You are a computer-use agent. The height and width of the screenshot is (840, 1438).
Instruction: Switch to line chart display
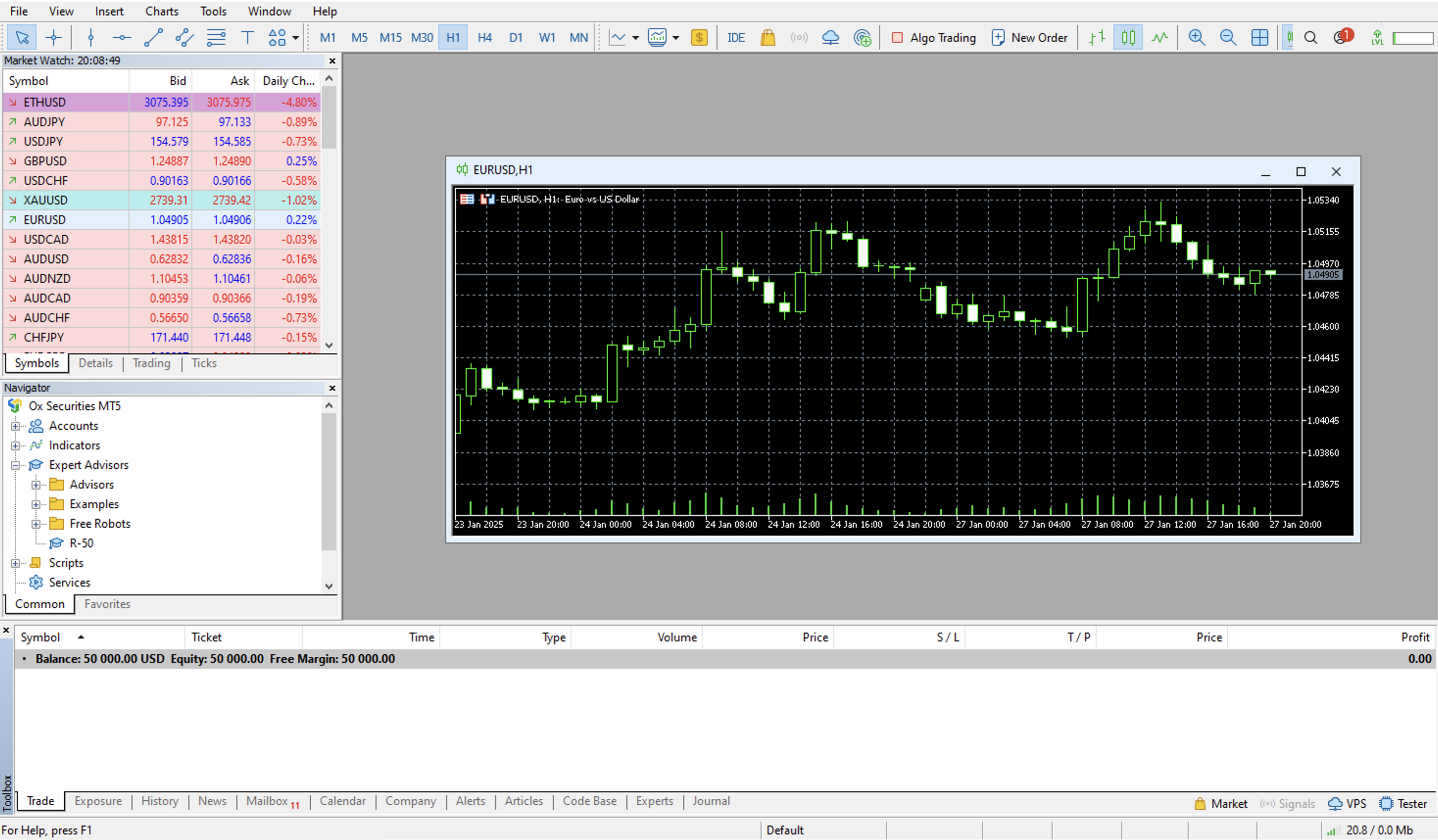(1160, 38)
